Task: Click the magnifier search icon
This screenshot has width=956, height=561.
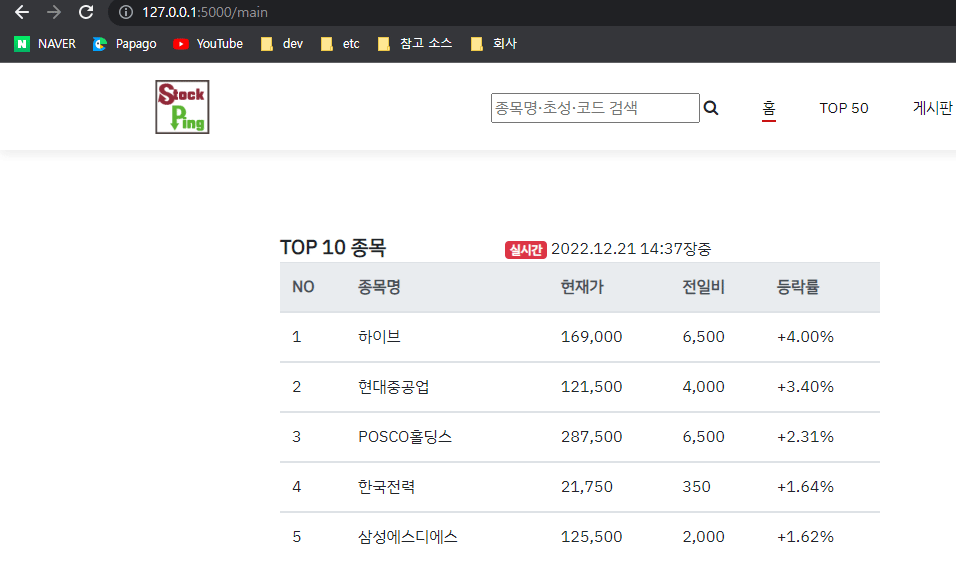Action: click(711, 108)
